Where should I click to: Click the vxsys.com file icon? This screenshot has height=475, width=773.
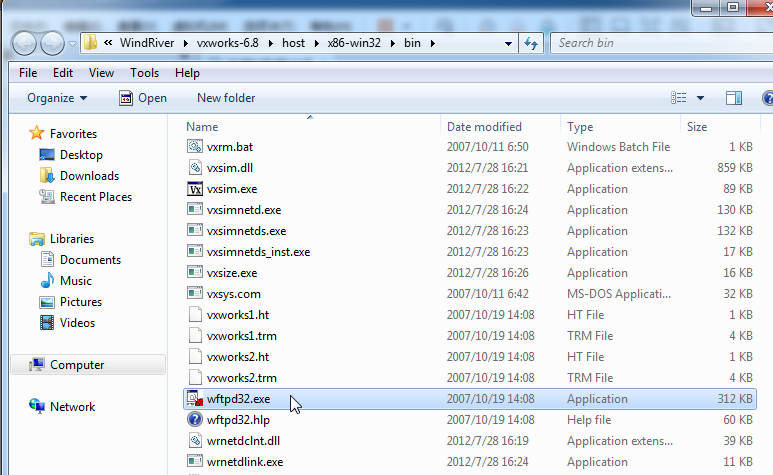pyautogui.click(x=195, y=294)
